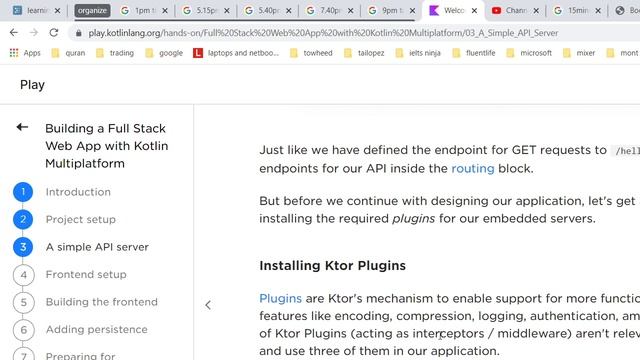Open the tailopez bookmark folder
This screenshot has width=640, height=360.
pos(364,53)
